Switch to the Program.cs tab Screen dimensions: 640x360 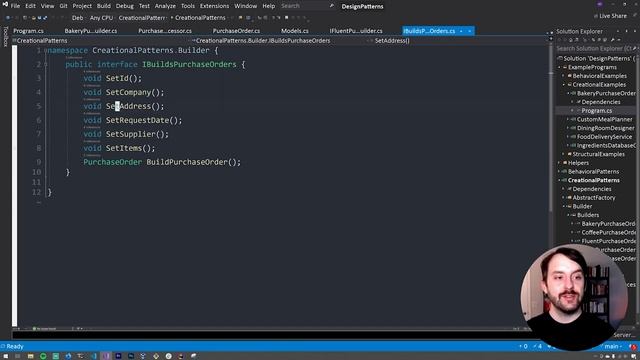pos(29,31)
